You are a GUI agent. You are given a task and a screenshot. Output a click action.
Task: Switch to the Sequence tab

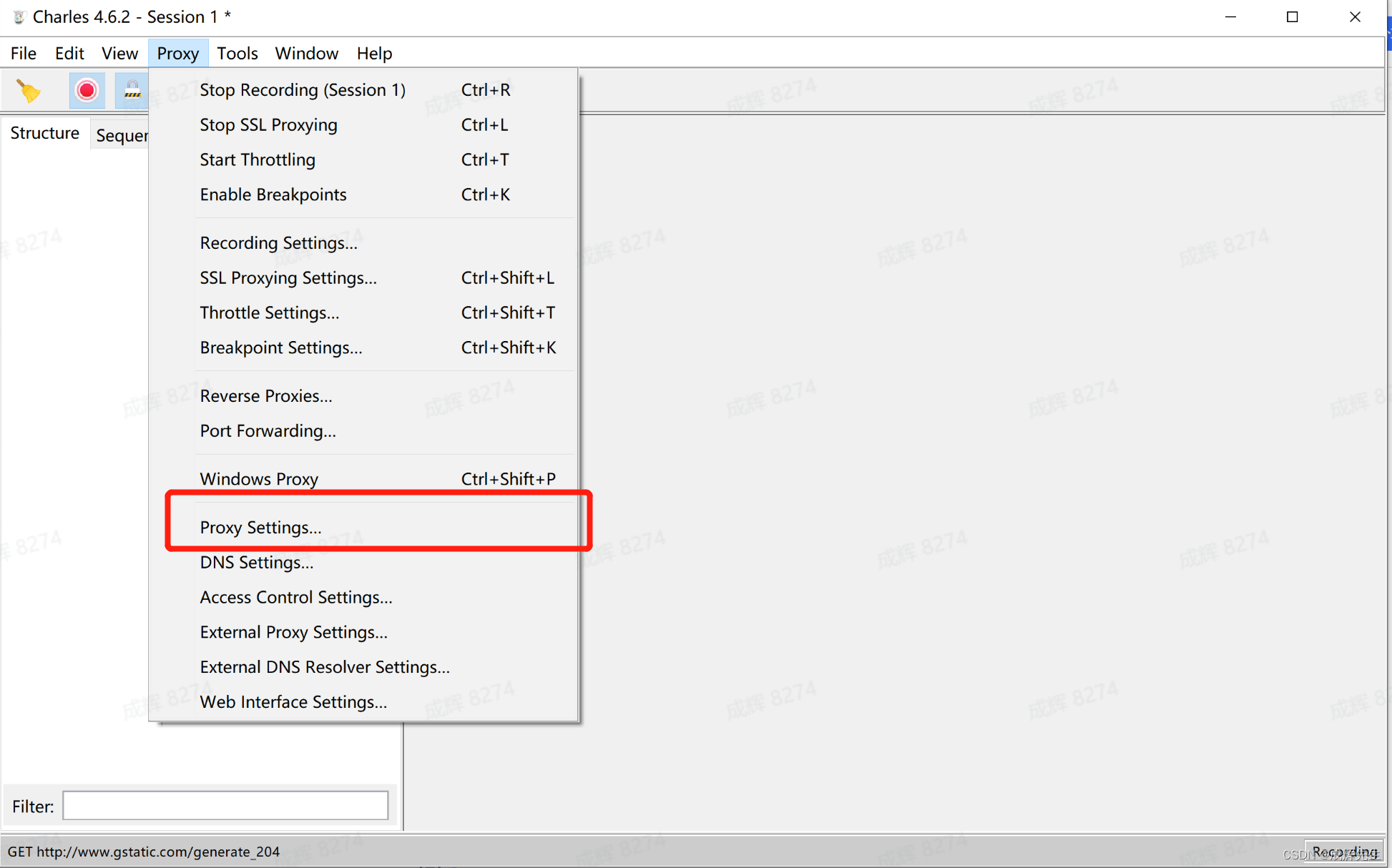point(122,135)
